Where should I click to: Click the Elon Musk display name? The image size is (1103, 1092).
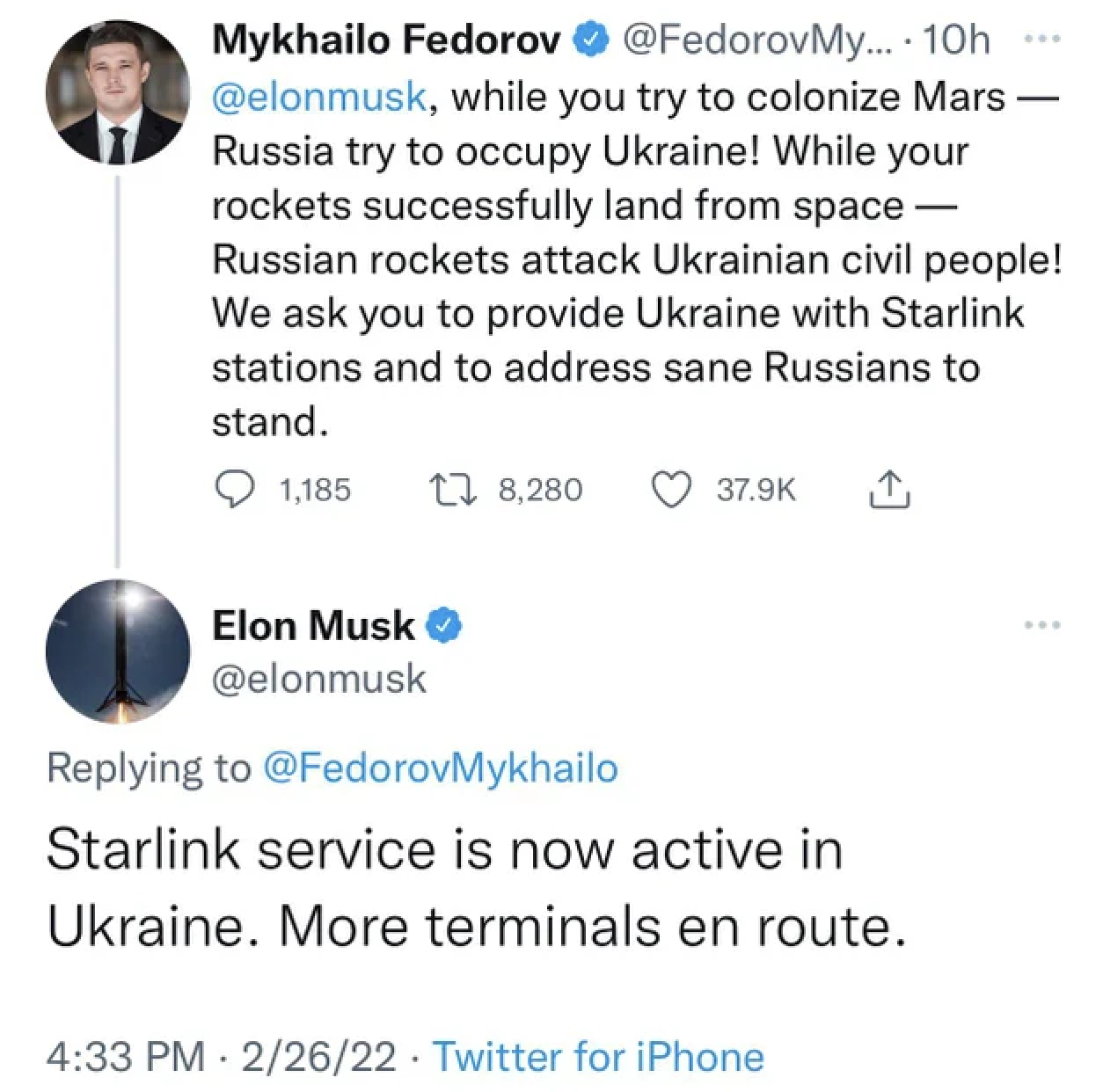312,625
